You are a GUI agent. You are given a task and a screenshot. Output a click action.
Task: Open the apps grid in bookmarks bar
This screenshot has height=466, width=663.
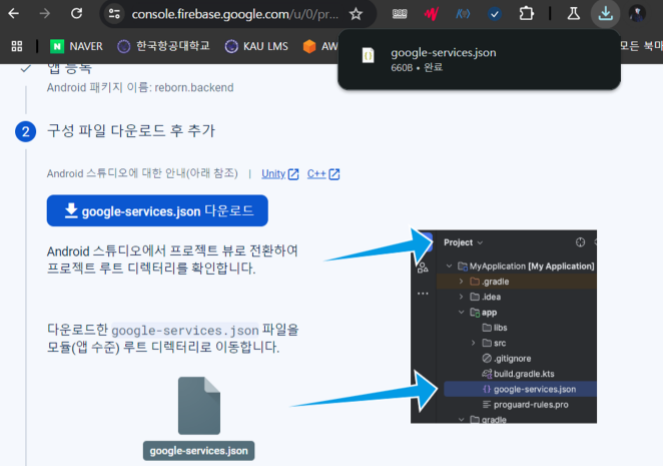point(17,46)
